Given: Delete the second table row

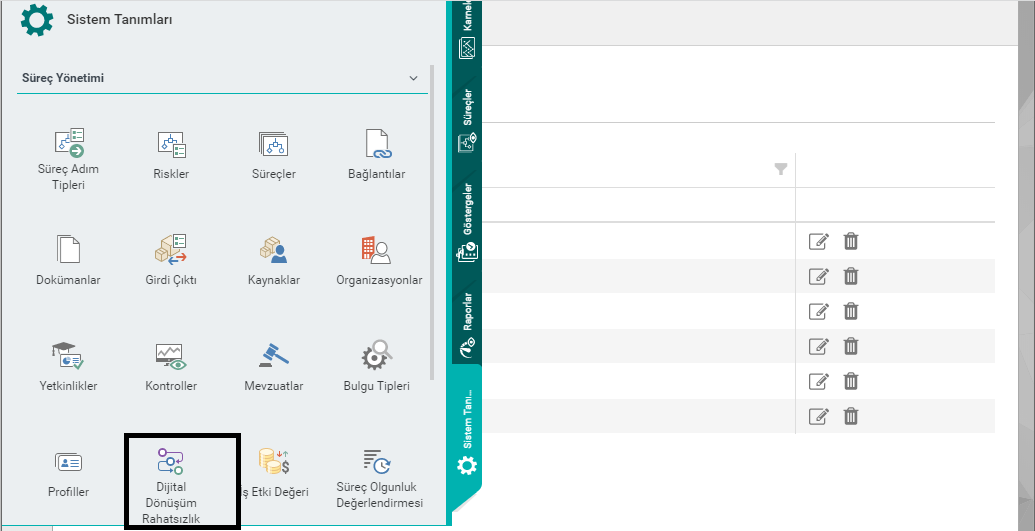Looking at the screenshot, I should [851, 276].
